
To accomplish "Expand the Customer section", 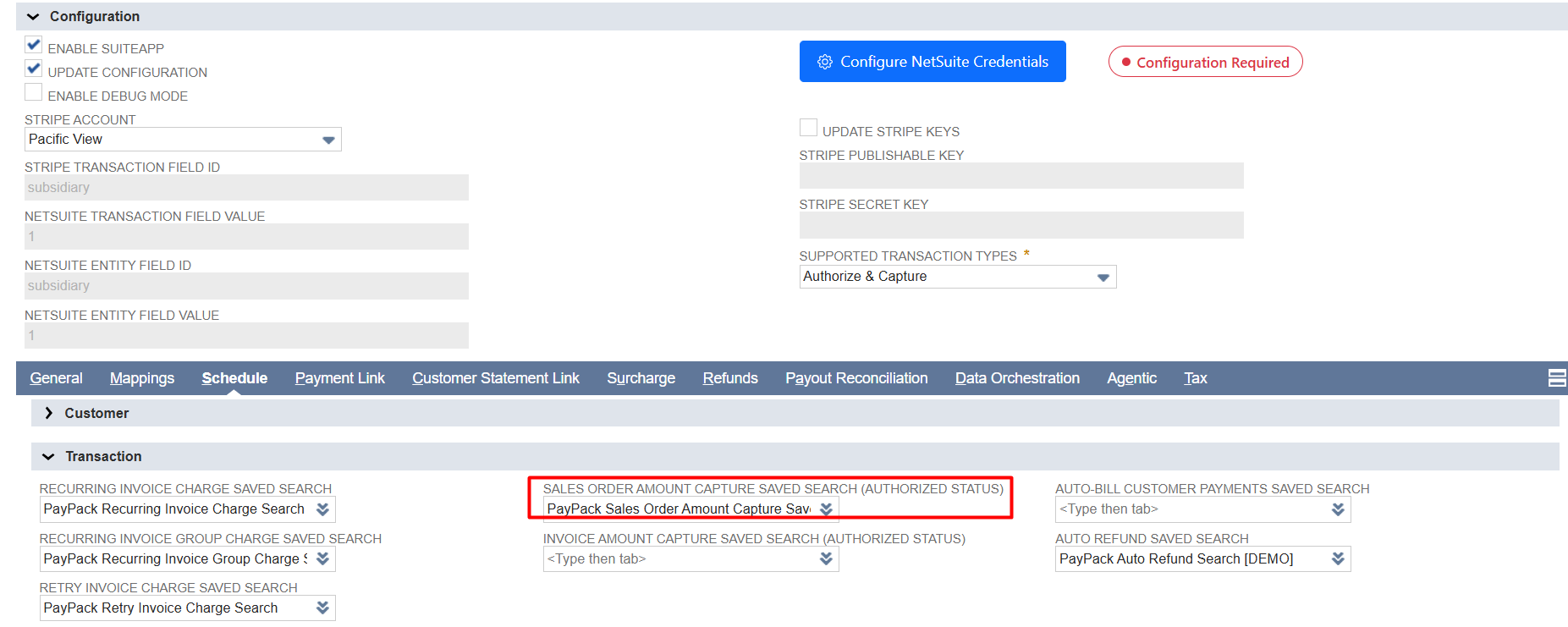I will tap(48, 413).
